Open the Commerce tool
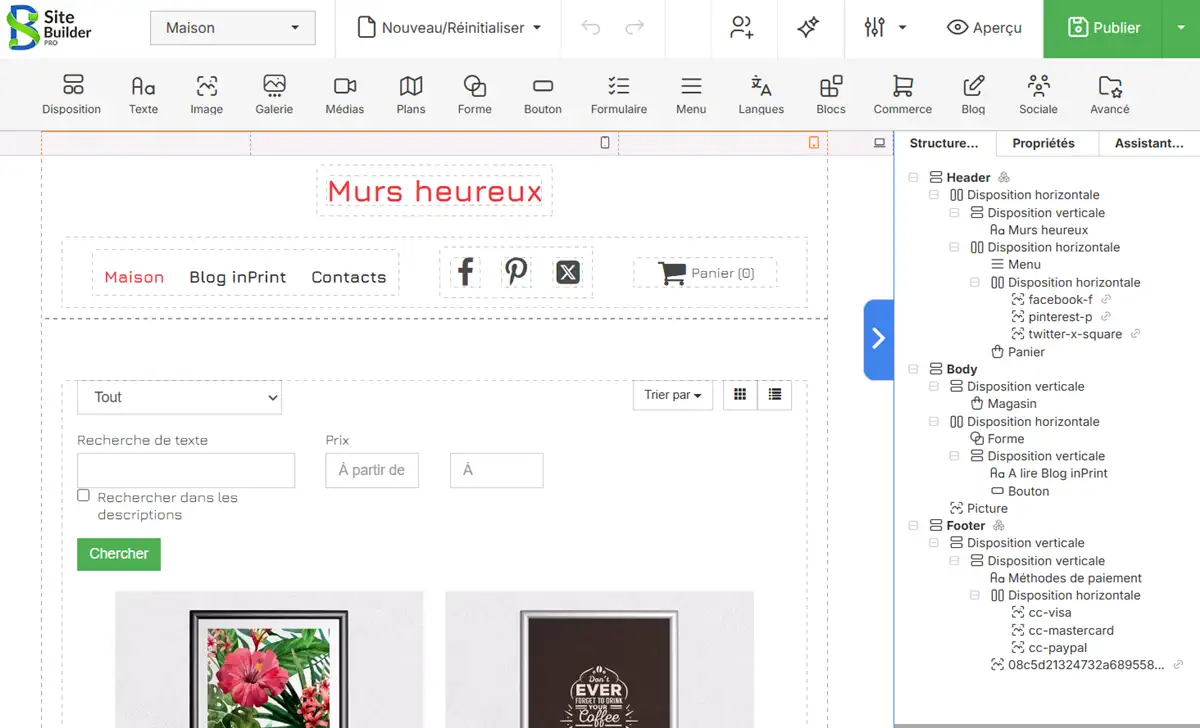 pyautogui.click(x=903, y=95)
